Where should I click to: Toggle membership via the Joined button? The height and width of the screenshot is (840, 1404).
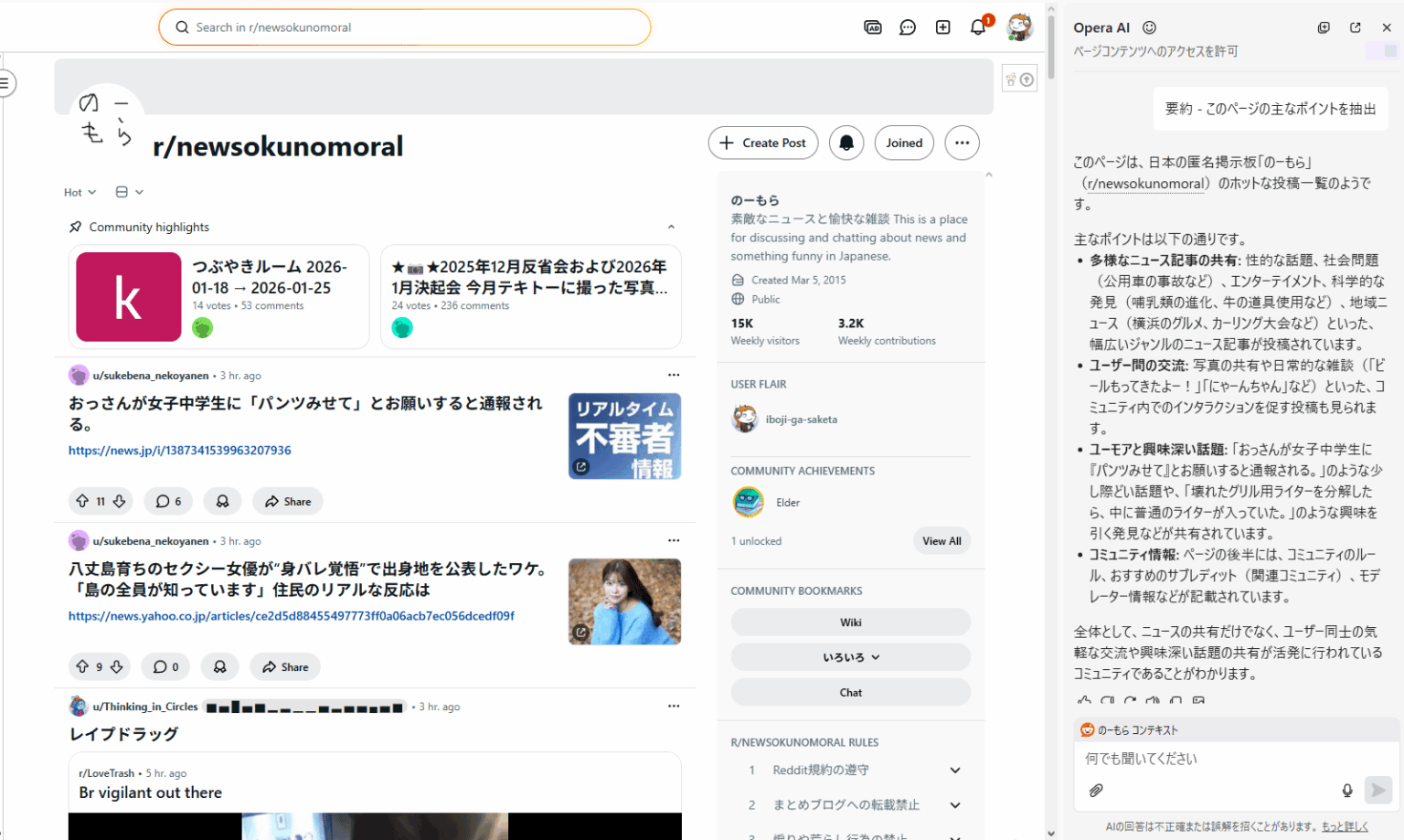pyautogui.click(x=904, y=143)
